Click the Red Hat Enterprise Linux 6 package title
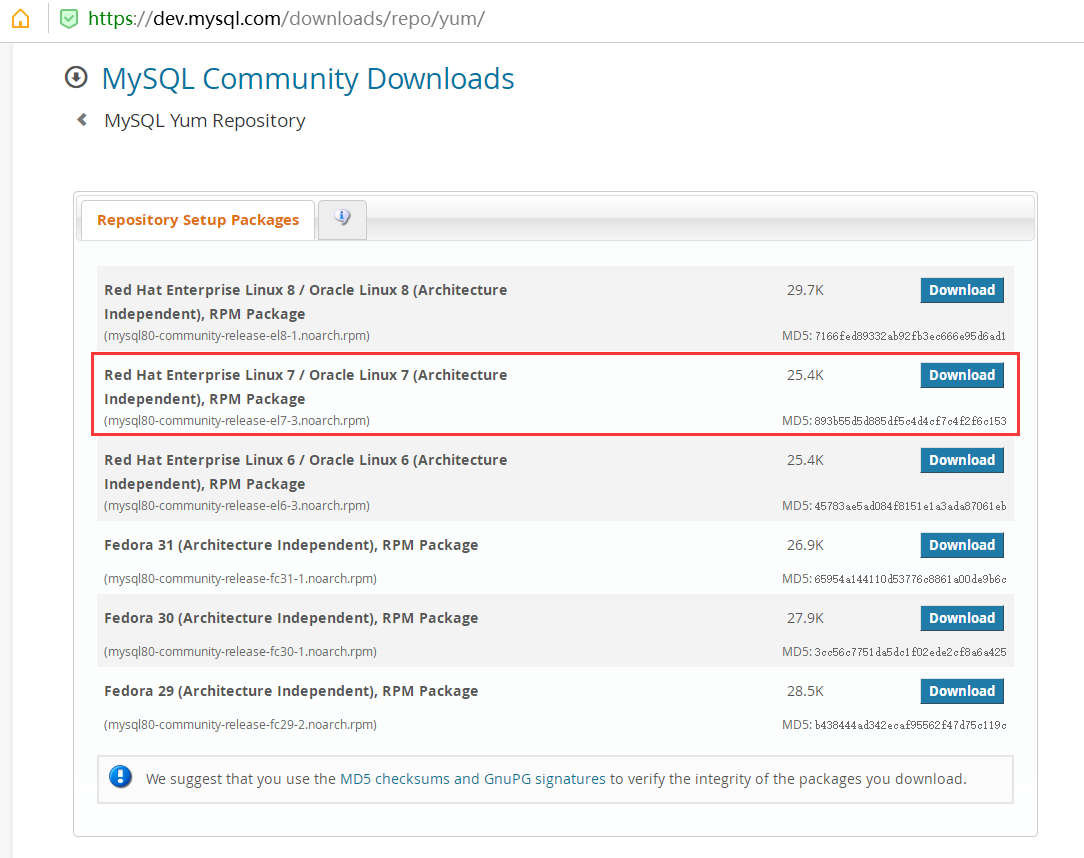The height and width of the screenshot is (858, 1084). [x=306, y=472]
